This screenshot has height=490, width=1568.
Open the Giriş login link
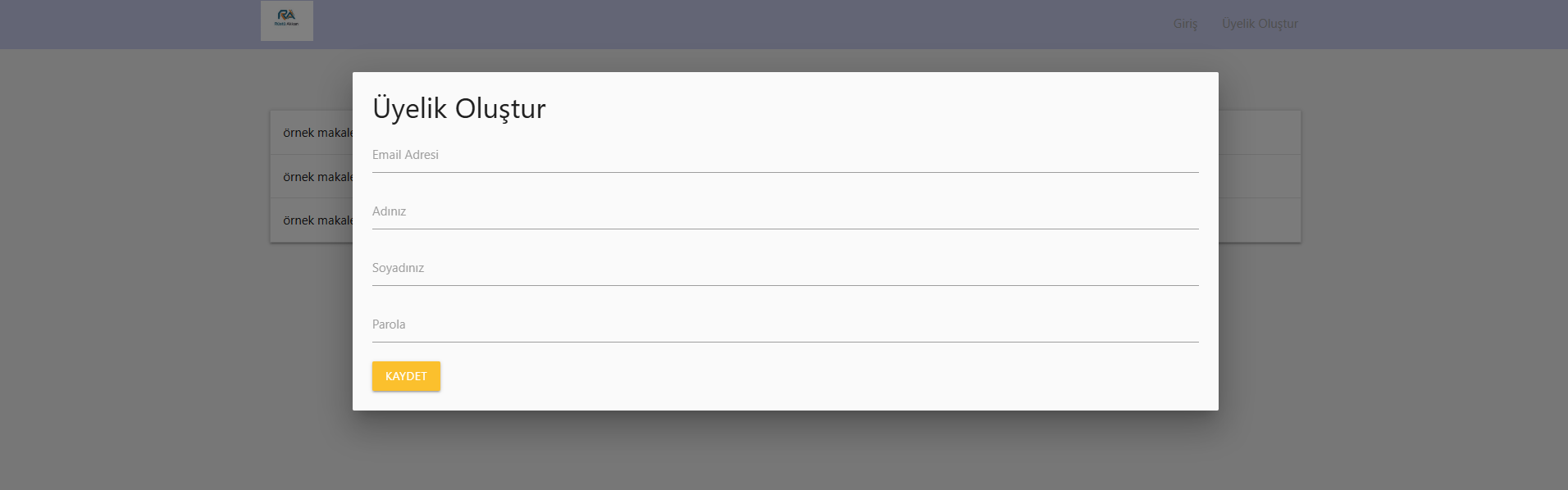click(x=1185, y=24)
